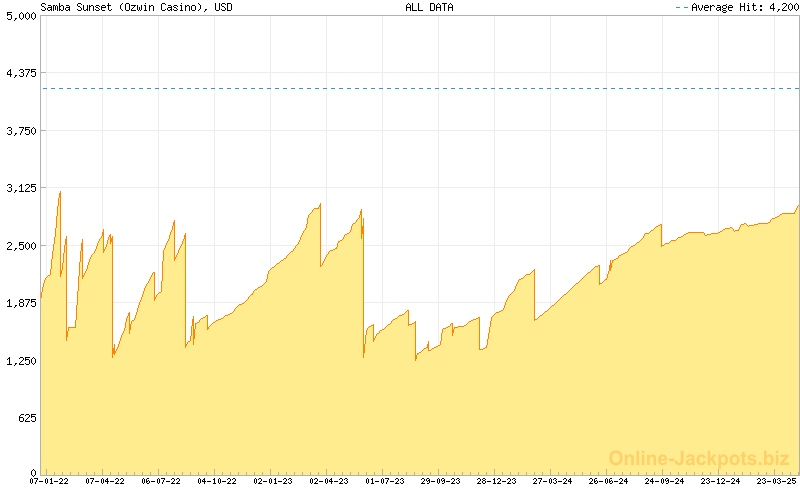Screen dimensions: 800x490
Task: Click the 1,250 value on the y-axis
Action: pos(20,361)
